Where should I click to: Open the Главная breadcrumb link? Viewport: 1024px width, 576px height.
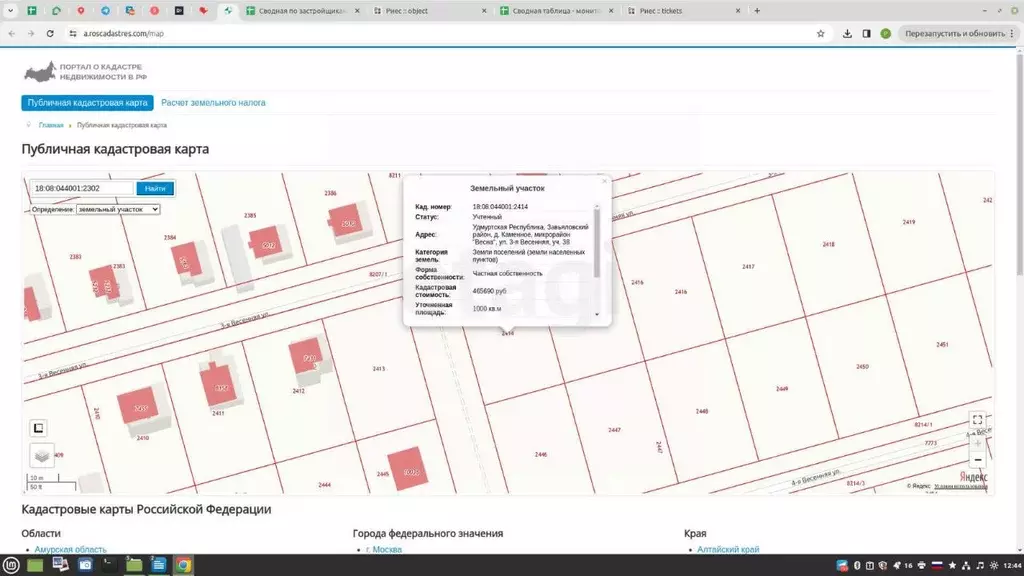51,126
